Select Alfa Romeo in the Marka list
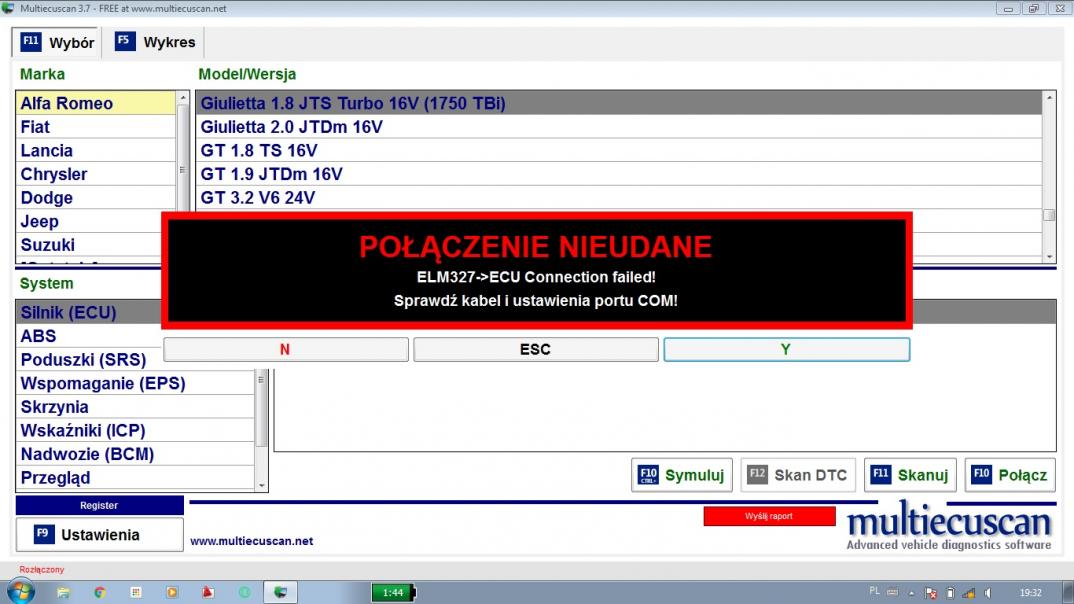The image size is (1074, 604). pos(95,103)
